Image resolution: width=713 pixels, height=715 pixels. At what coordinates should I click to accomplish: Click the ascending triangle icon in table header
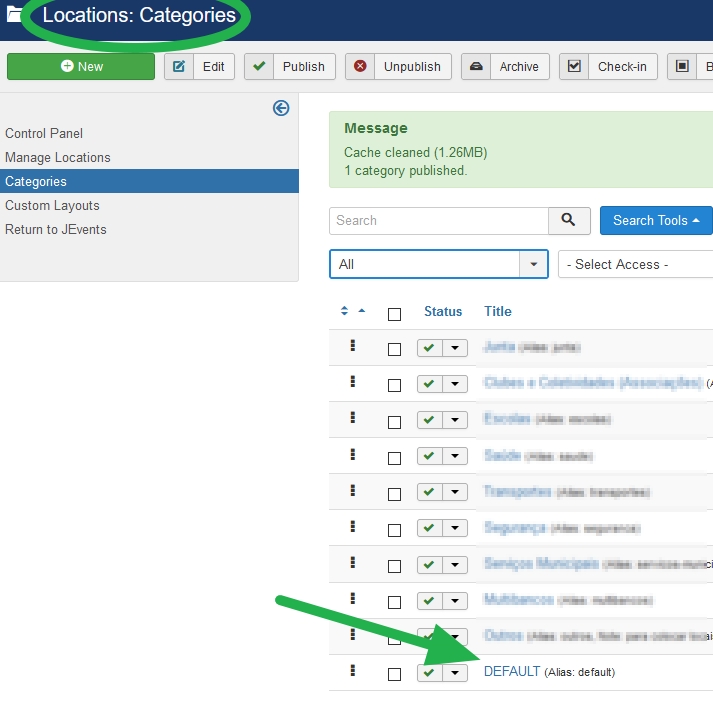coord(362,311)
